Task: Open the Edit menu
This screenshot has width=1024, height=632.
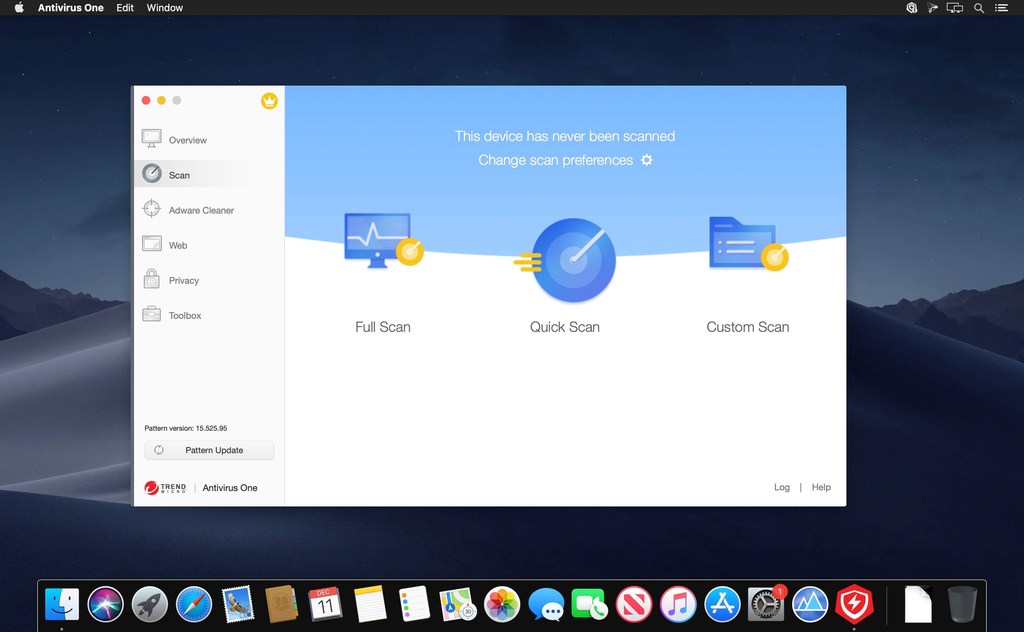Action: 124,7
